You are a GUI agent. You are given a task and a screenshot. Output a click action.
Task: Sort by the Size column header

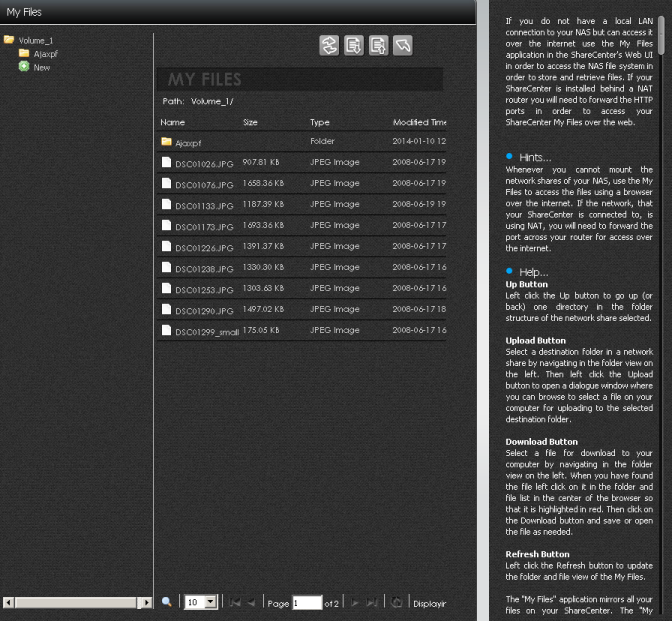250,122
